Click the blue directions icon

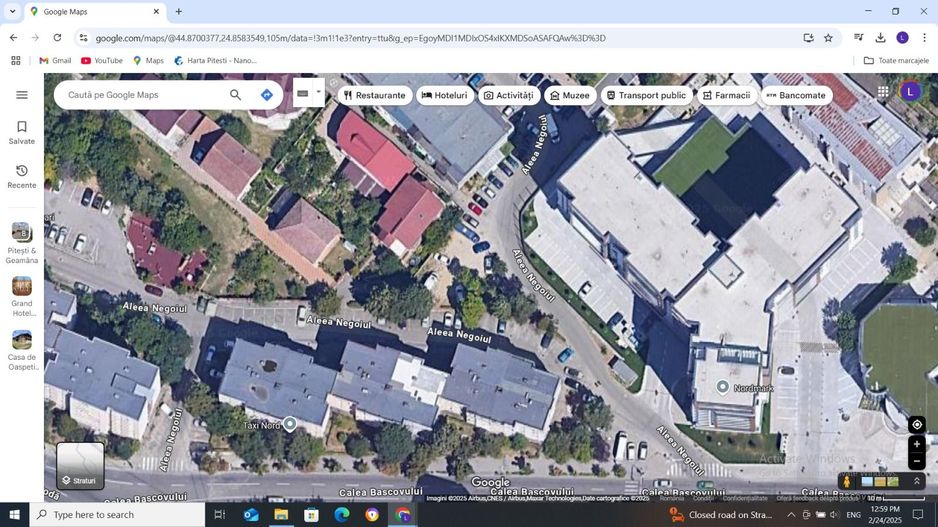click(x=267, y=95)
